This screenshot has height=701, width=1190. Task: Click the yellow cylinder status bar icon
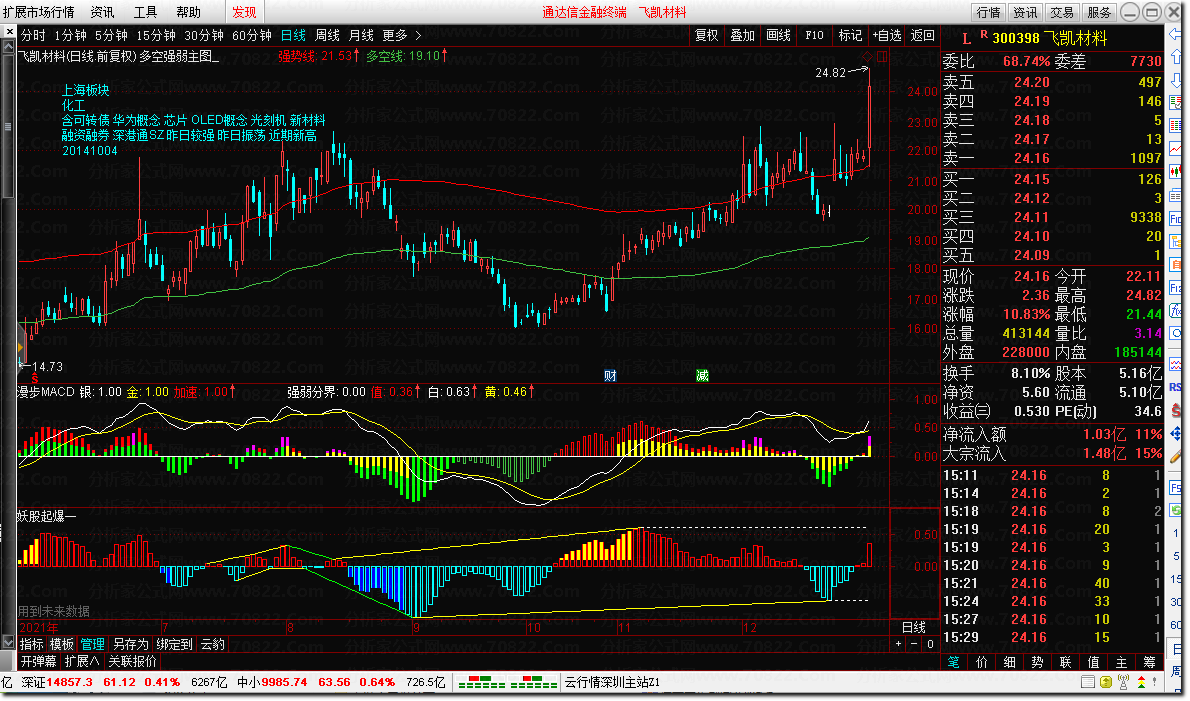1106,682
